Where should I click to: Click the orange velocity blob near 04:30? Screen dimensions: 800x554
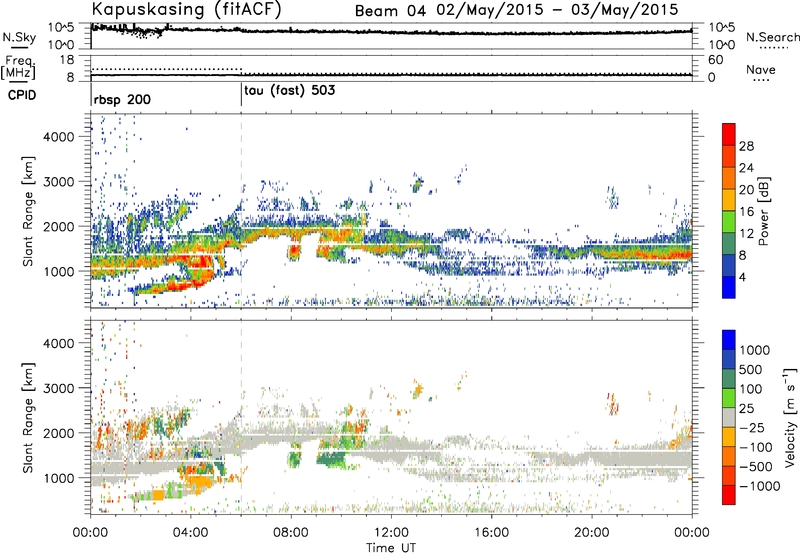point(200,482)
